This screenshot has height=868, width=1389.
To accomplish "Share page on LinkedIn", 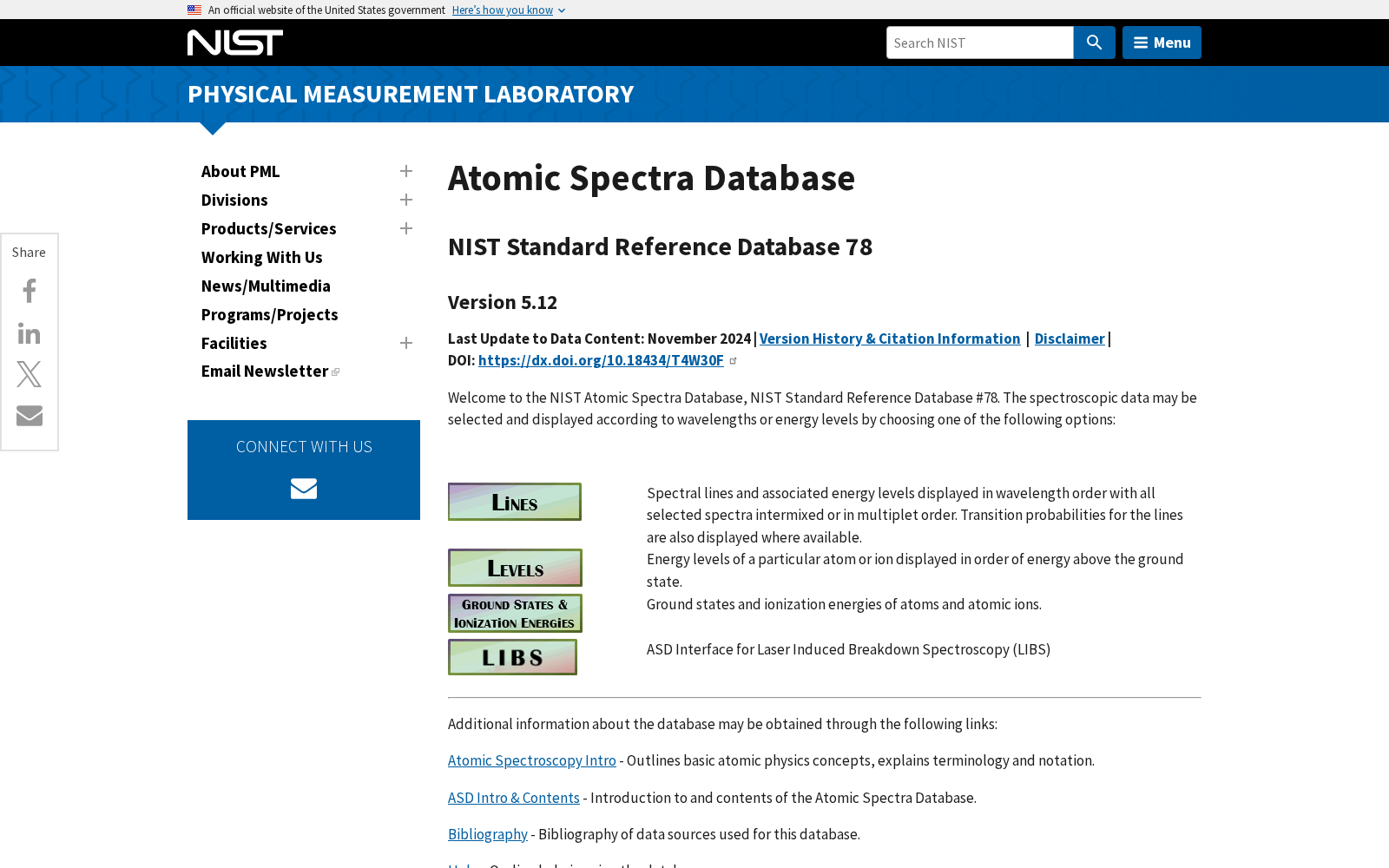I will pos(30,333).
